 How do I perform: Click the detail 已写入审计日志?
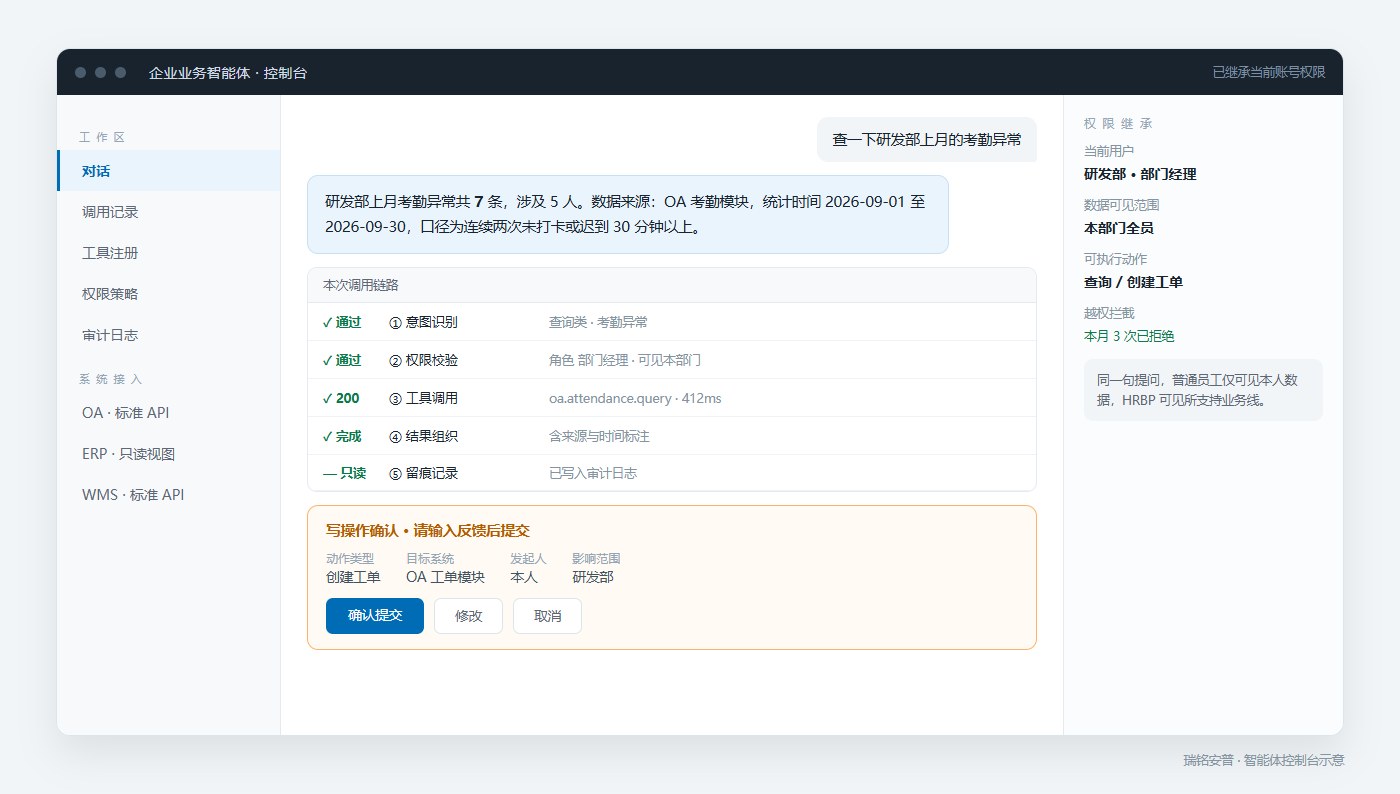593,474
